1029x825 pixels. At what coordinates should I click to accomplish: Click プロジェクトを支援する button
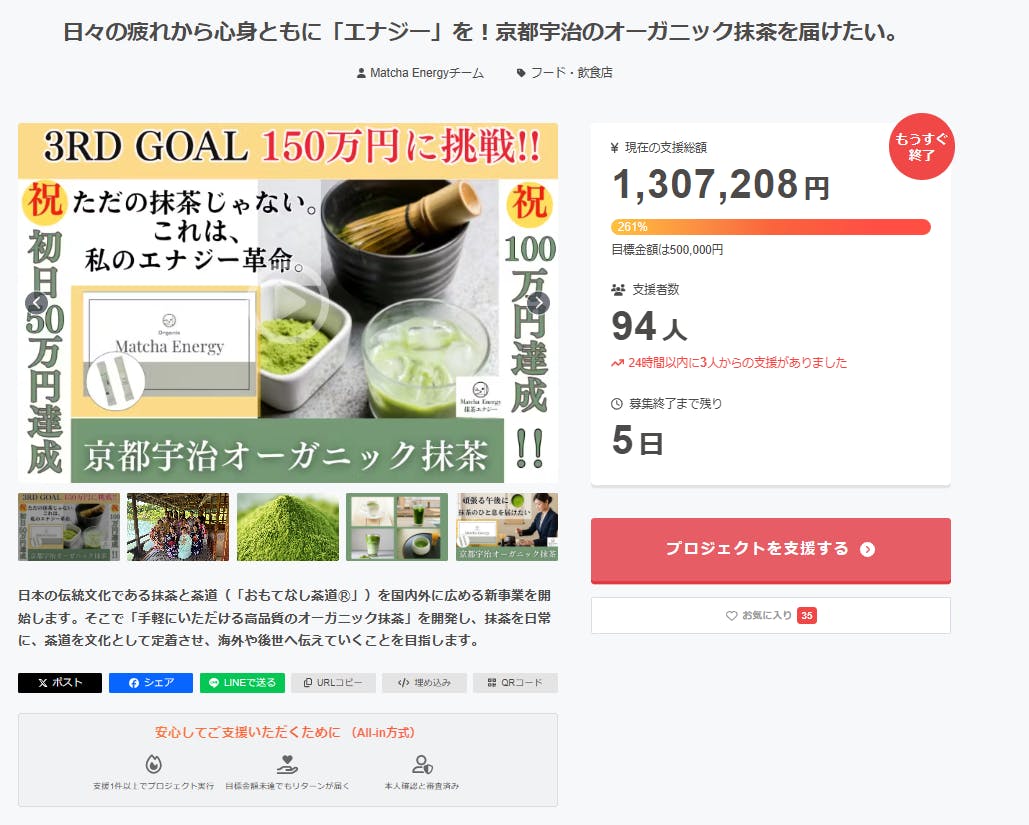770,549
